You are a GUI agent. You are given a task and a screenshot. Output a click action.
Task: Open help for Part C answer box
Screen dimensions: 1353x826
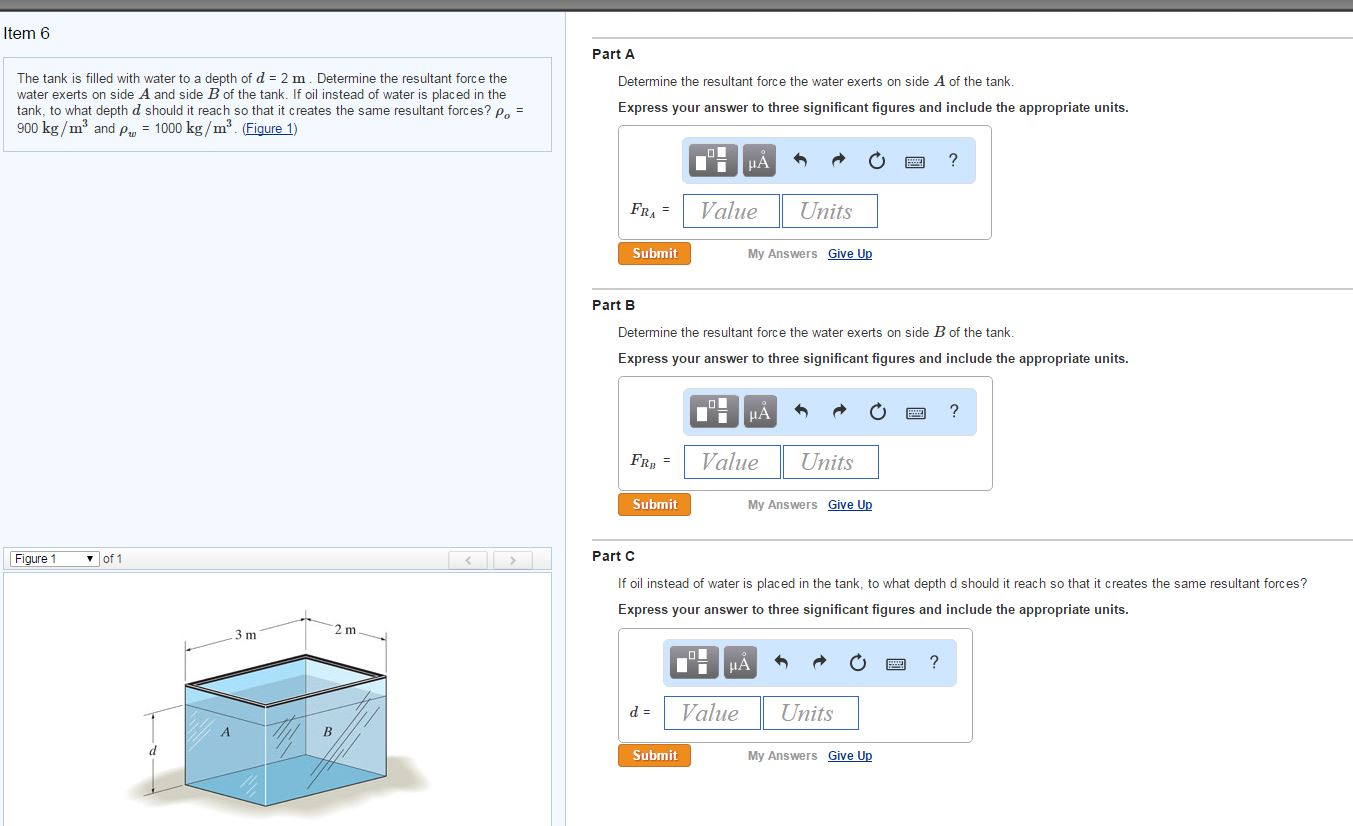(934, 662)
